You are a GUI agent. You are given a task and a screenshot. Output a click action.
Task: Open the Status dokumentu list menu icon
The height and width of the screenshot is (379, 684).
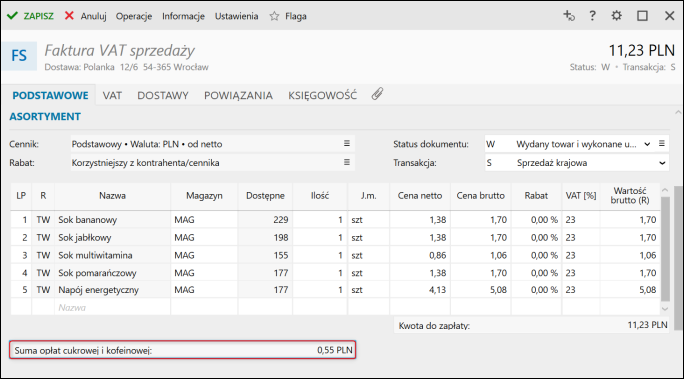[662, 143]
